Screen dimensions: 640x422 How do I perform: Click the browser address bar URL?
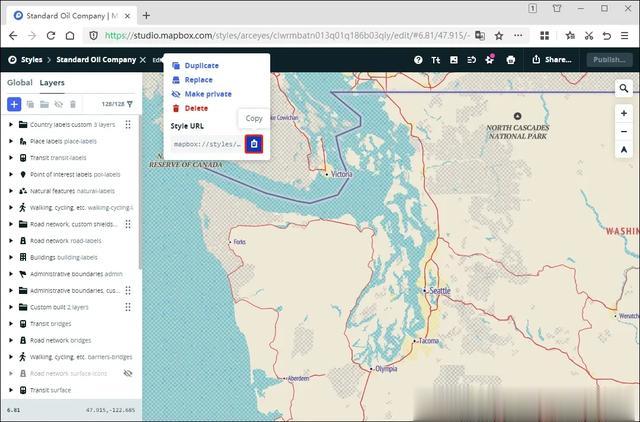click(287, 36)
